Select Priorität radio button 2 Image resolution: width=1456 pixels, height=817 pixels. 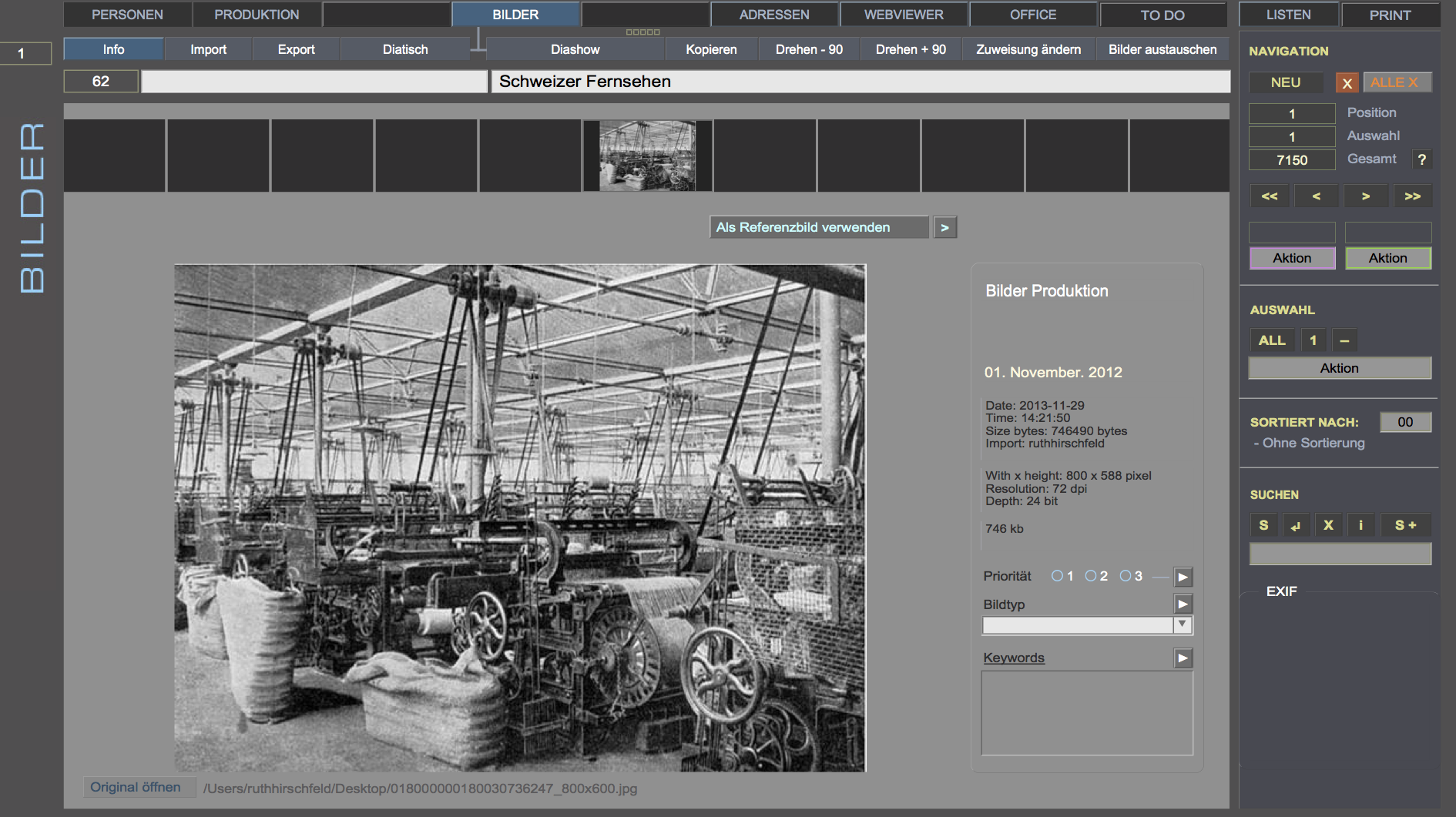coord(1091,576)
